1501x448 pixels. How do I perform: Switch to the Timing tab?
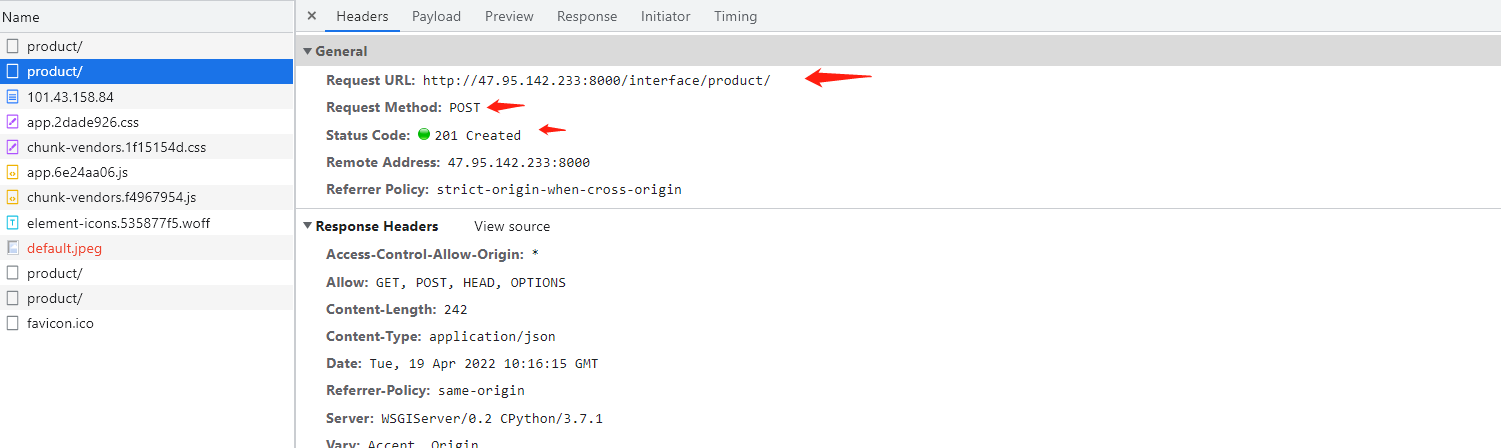pos(735,16)
